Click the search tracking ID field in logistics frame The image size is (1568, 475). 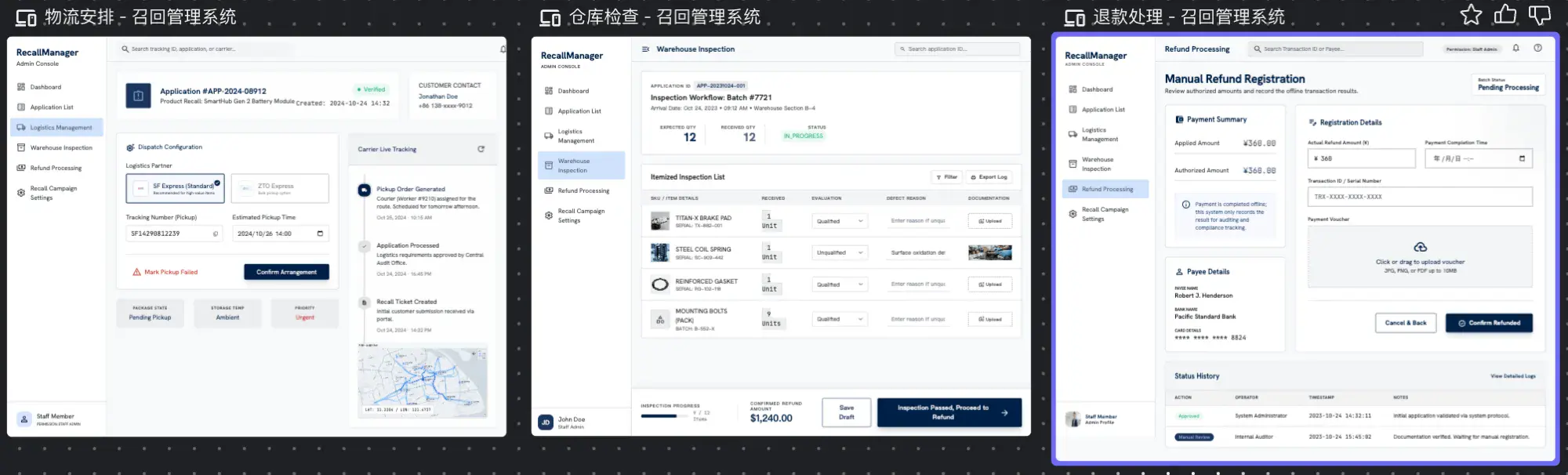207,49
